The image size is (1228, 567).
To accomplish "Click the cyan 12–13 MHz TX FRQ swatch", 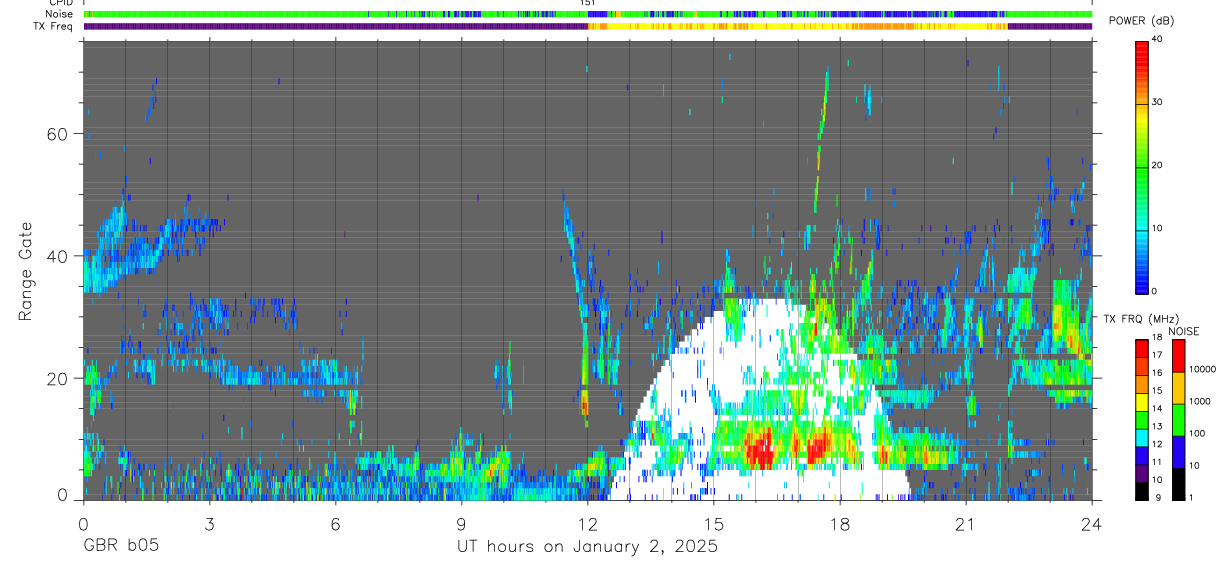I will 1141,437.
